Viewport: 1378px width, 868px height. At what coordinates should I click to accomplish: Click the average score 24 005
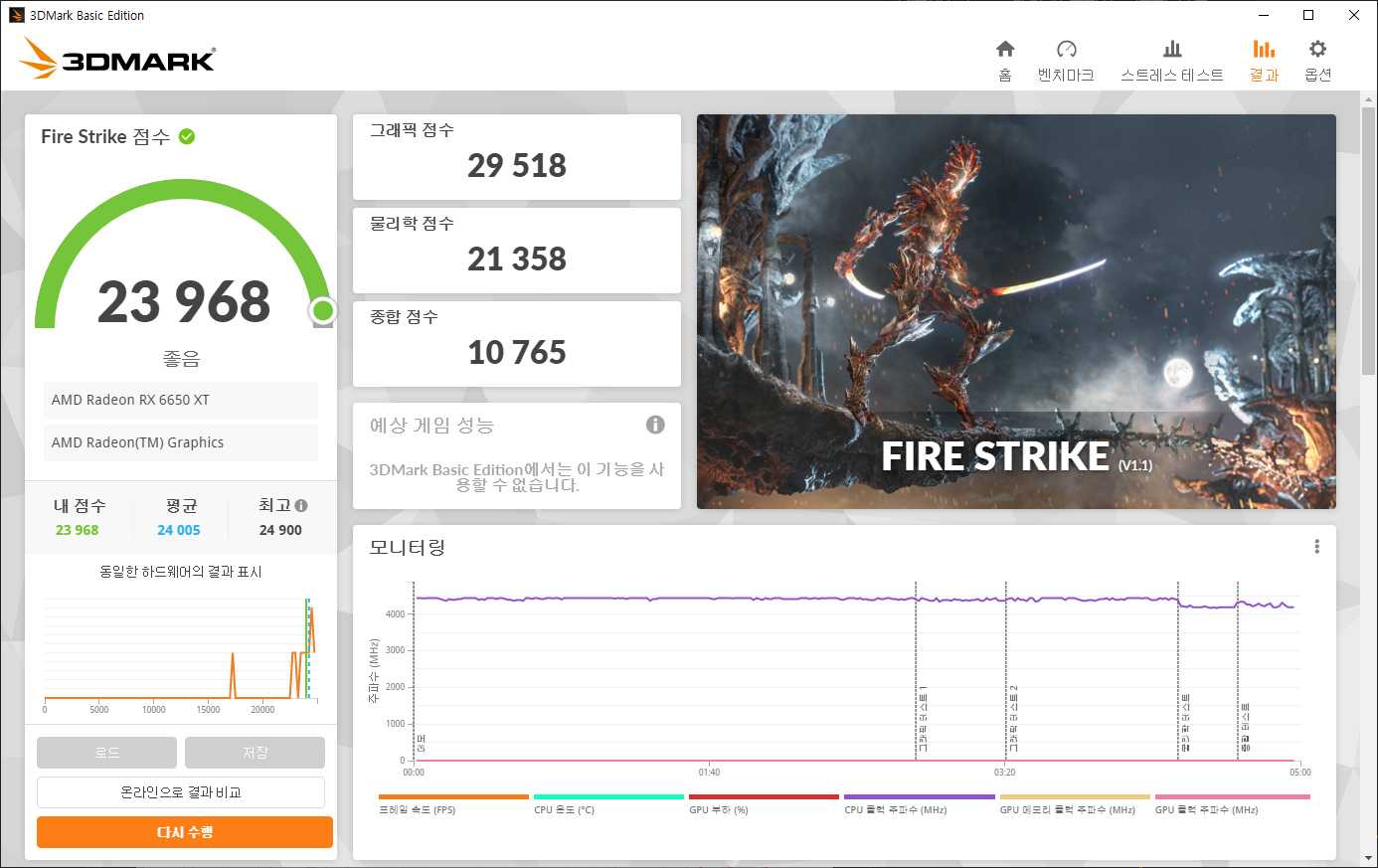[x=179, y=530]
